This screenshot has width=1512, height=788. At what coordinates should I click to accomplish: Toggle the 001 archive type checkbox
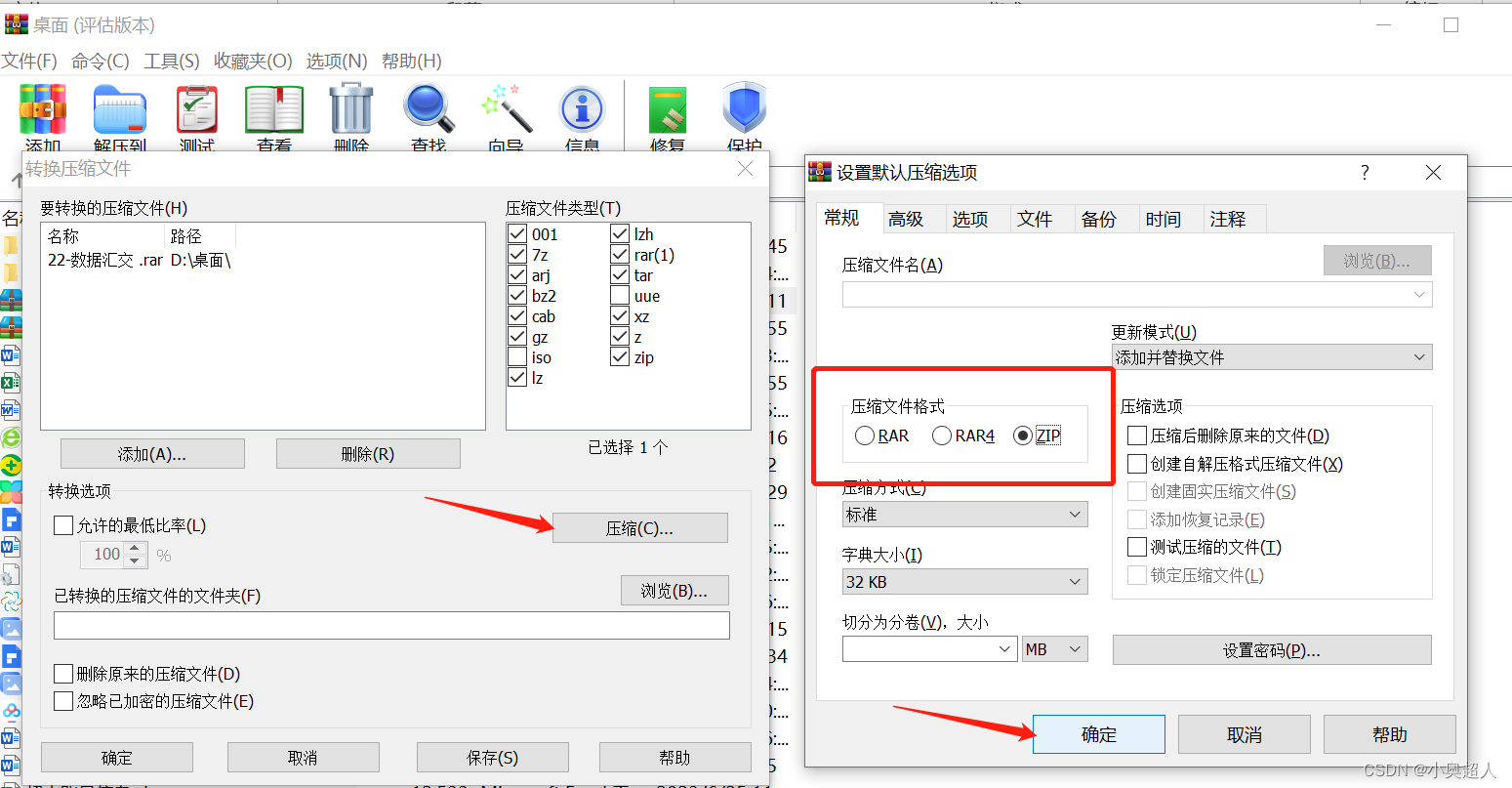coord(518,234)
